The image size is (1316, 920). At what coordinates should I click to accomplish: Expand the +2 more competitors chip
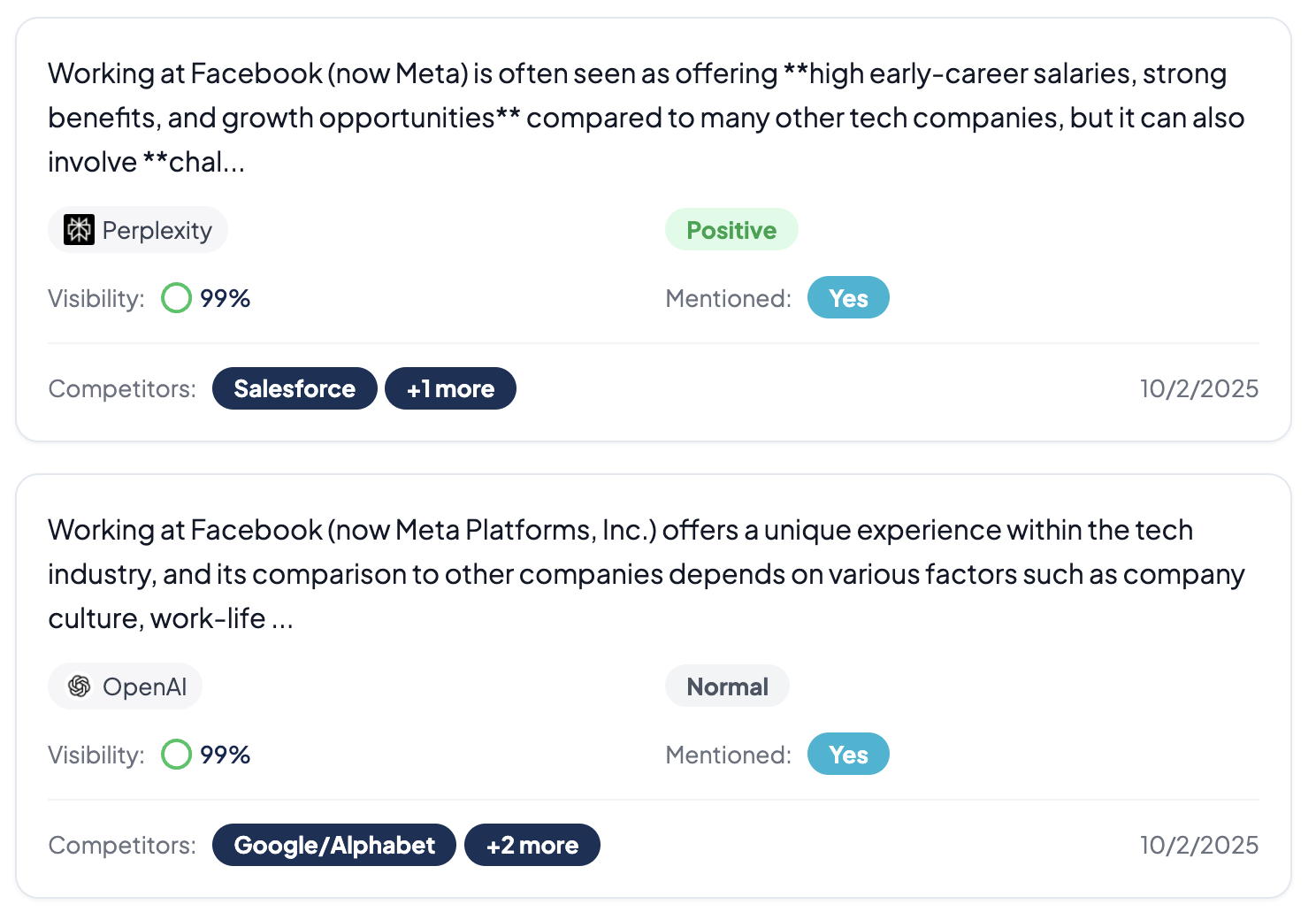pos(532,845)
